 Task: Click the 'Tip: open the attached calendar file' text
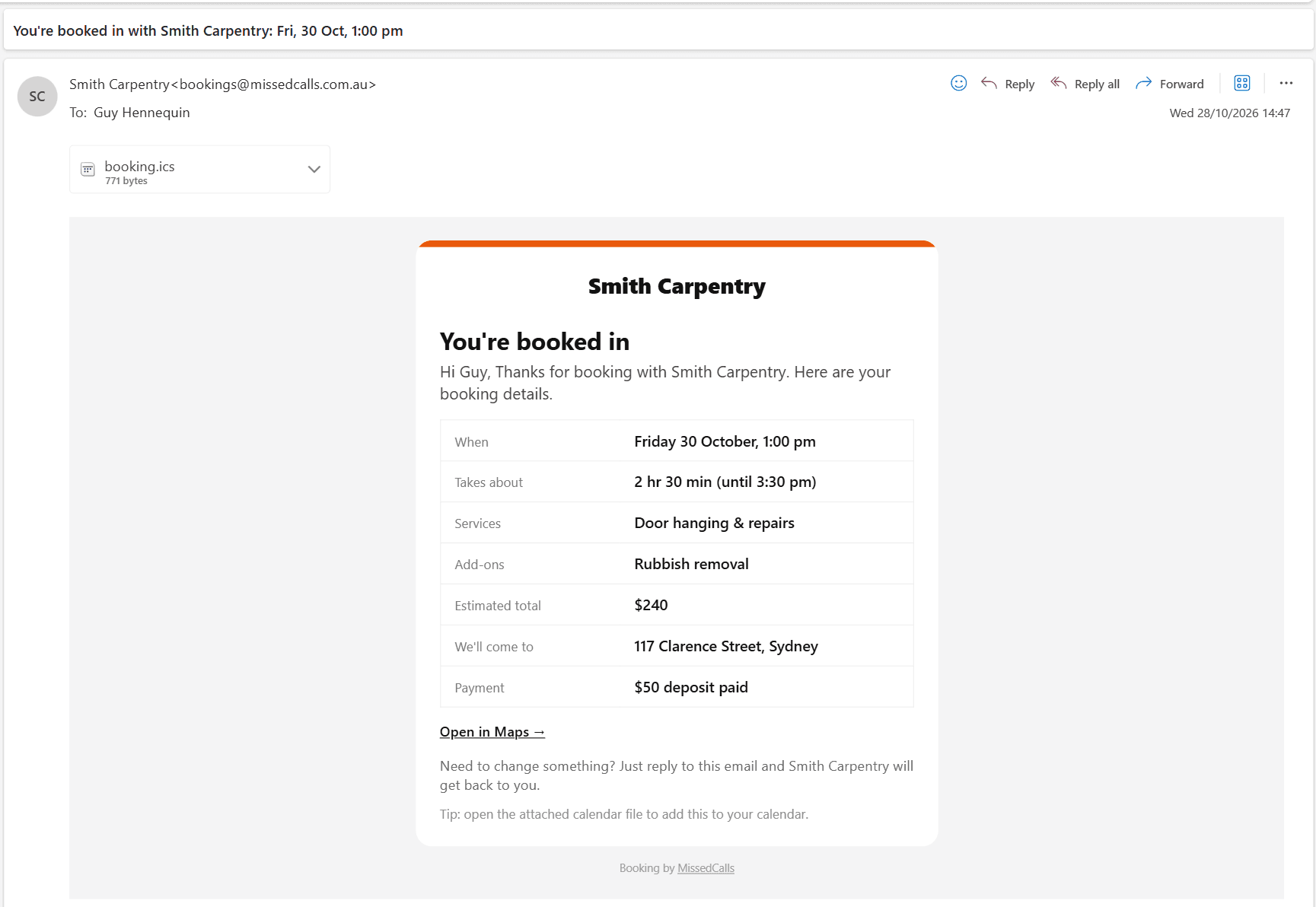624,814
